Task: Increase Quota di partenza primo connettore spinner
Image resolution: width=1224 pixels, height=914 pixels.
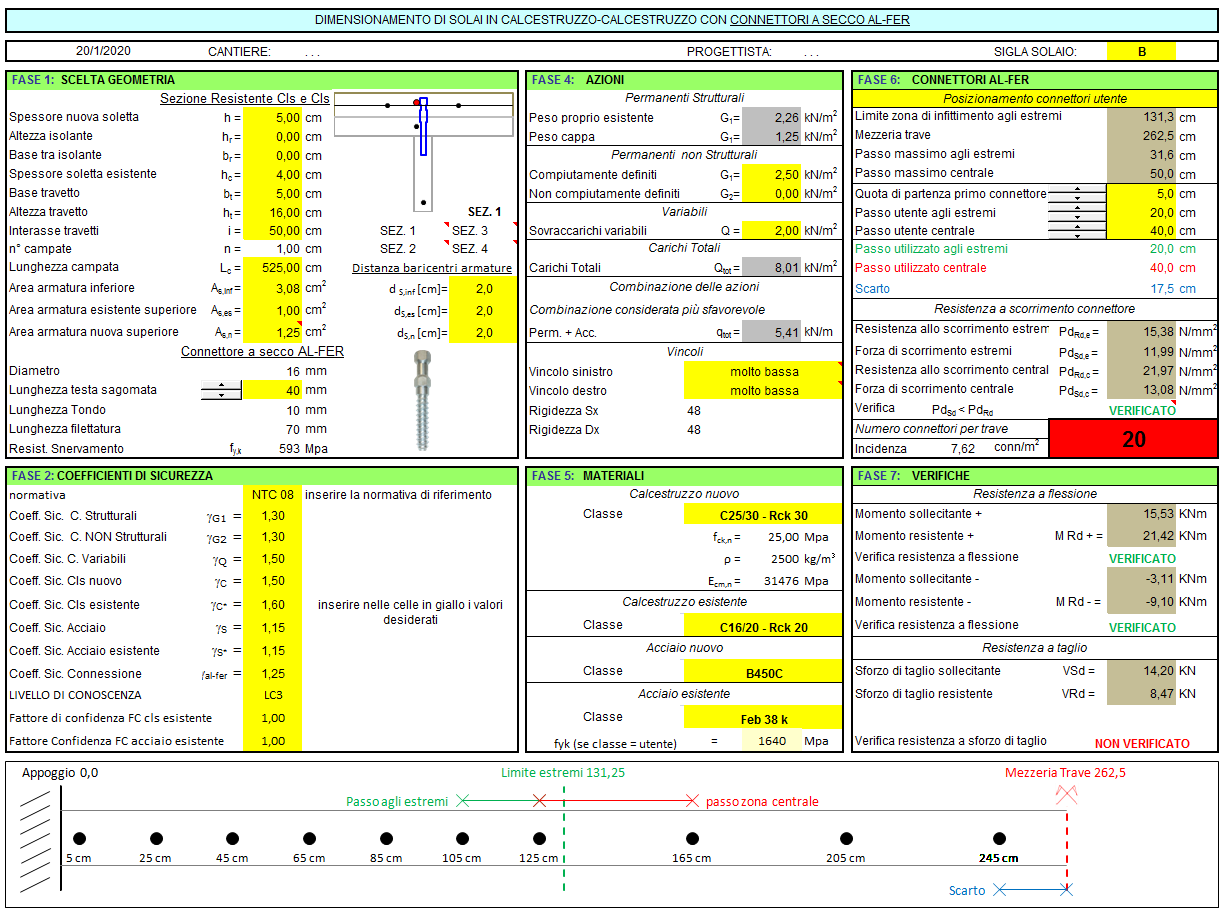Action: click(x=1077, y=189)
